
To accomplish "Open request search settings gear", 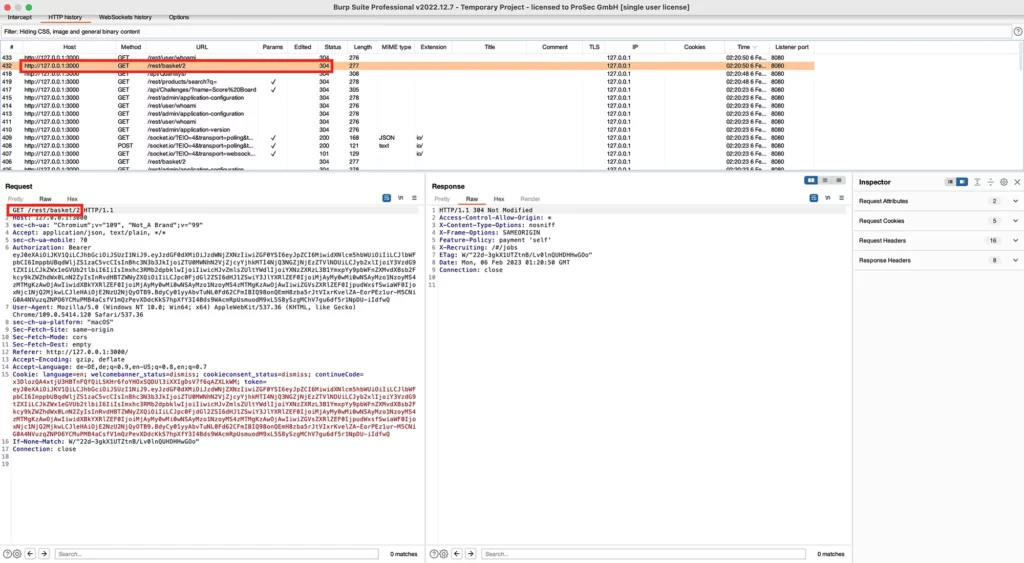I will pos(17,554).
